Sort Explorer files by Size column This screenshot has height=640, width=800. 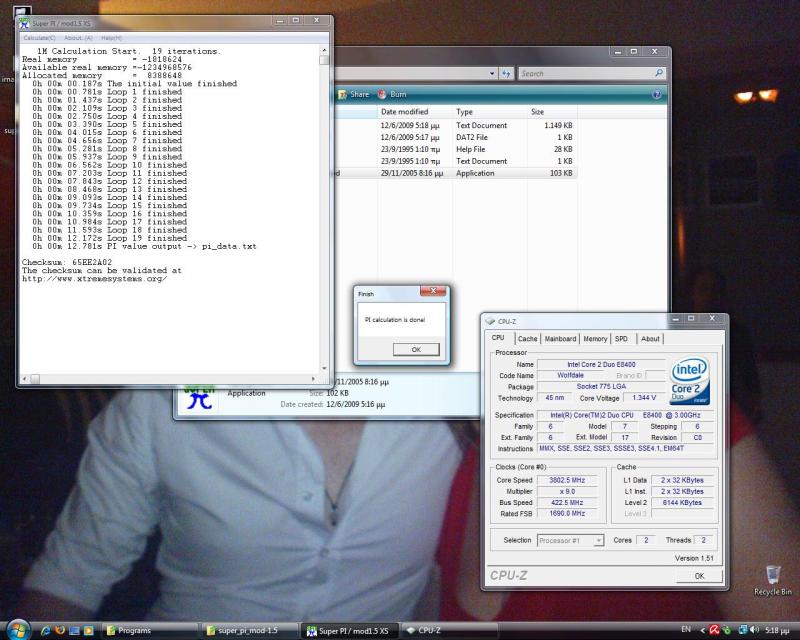[x=552, y=112]
